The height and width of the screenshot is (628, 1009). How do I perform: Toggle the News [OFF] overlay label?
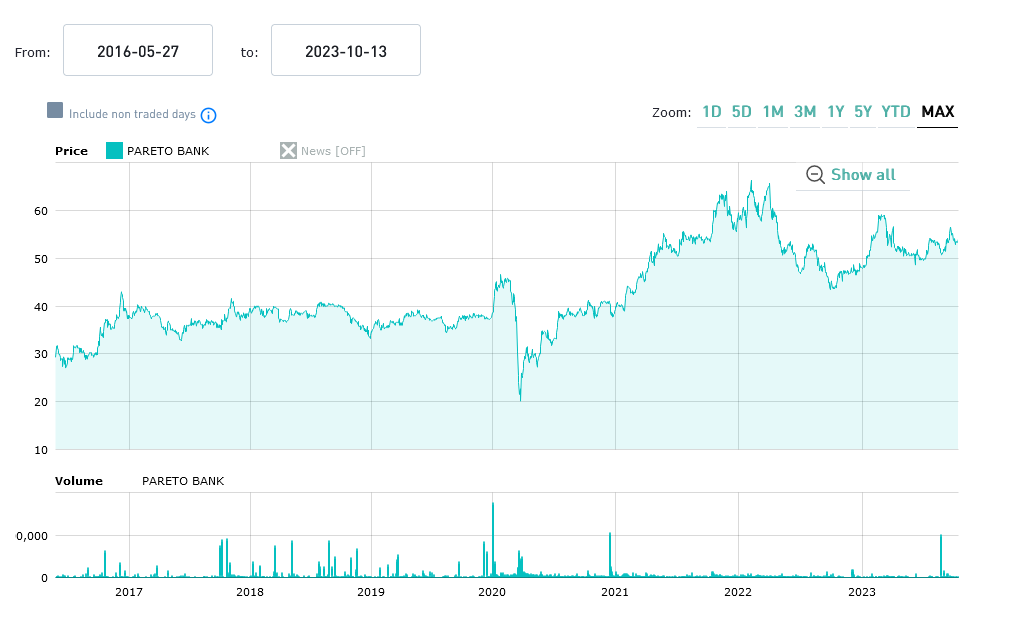333,151
